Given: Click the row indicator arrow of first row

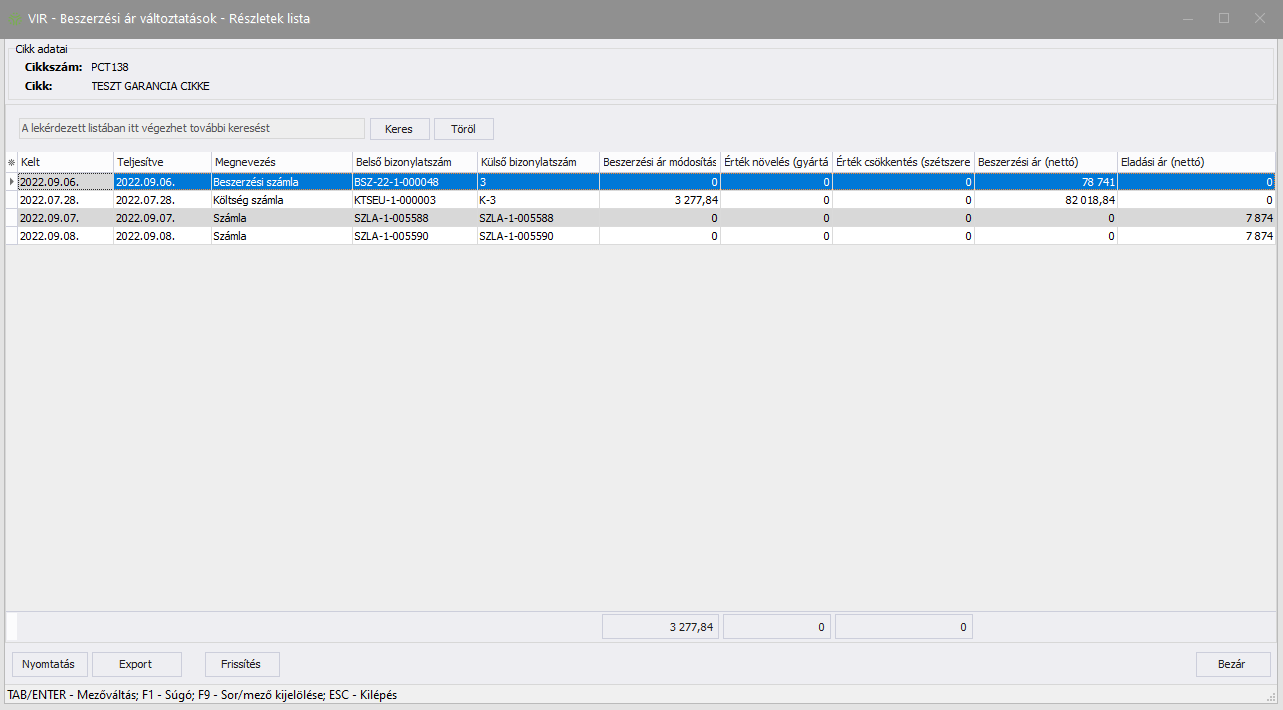Looking at the screenshot, I should 11,182.
